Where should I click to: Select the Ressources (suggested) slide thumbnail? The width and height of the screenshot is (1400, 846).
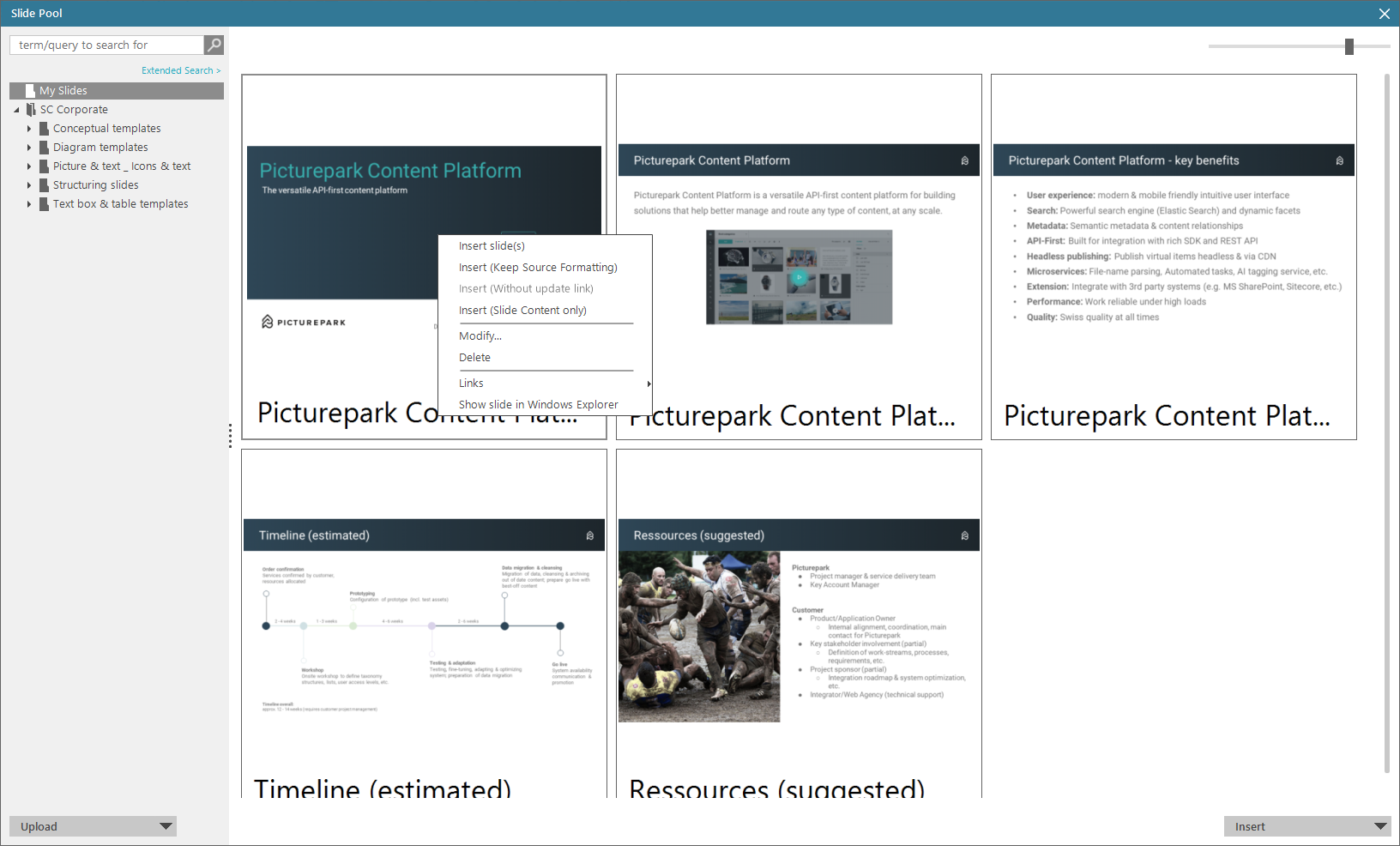click(x=799, y=624)
